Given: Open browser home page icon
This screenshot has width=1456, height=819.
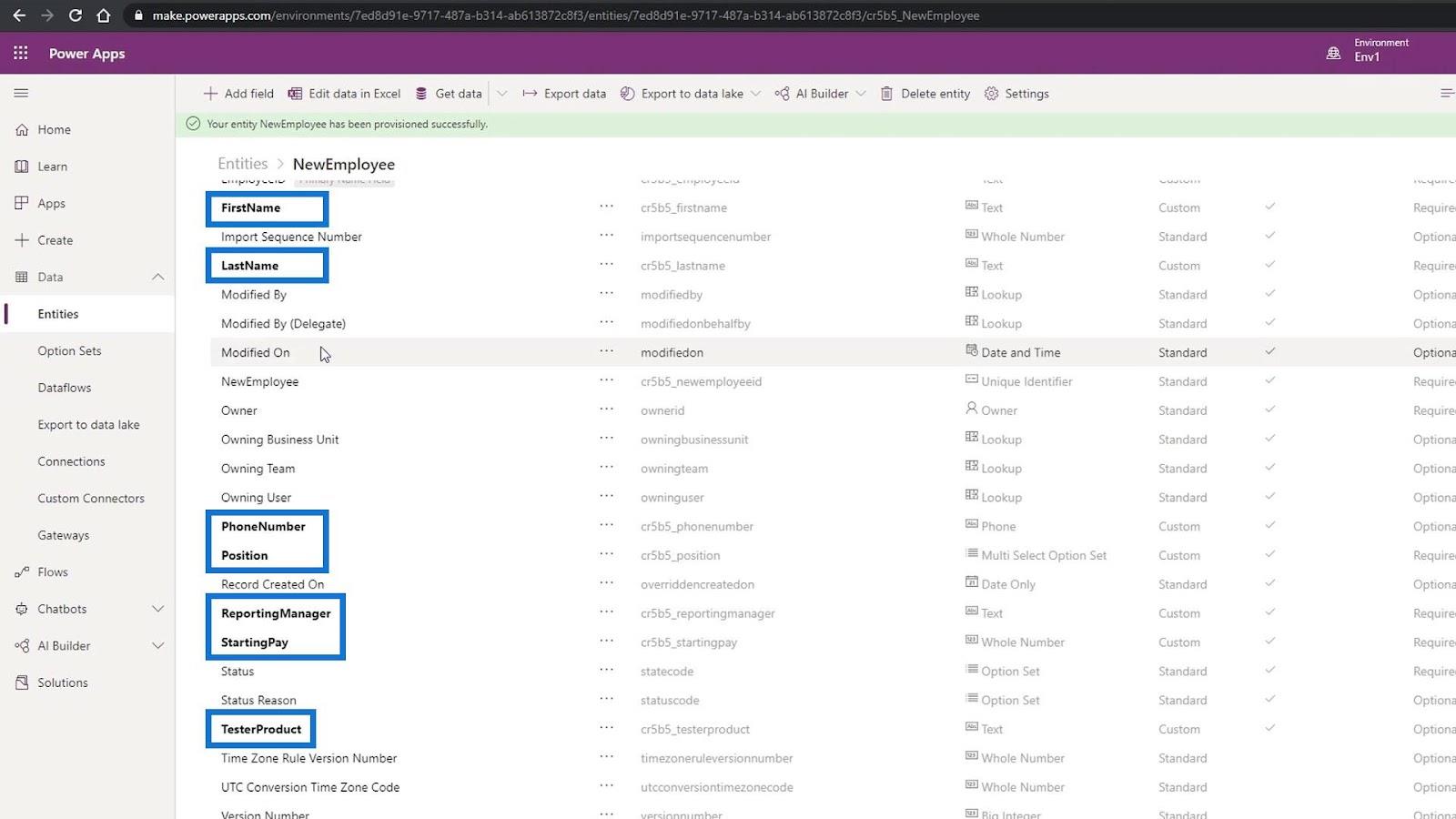Looking at the screenshot, I should click(104, 15).
